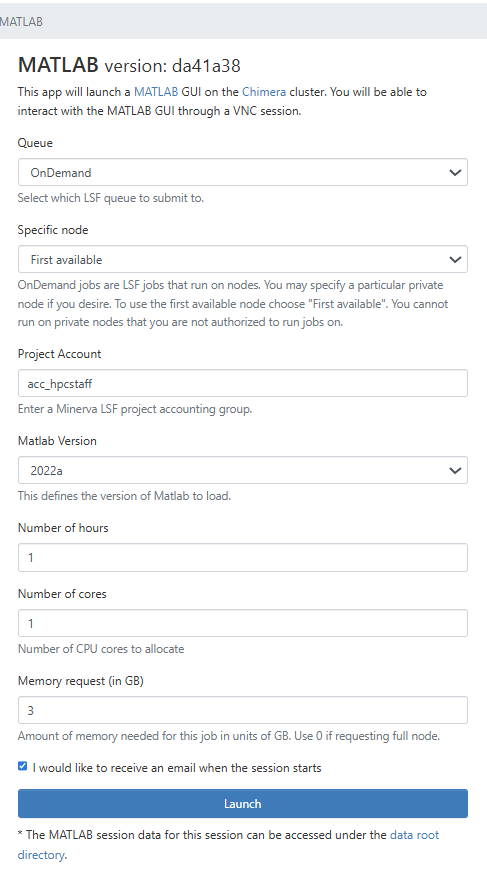The image size is (487, 873).
Task: Follow the data root directory link
Action: pos(228,845)
